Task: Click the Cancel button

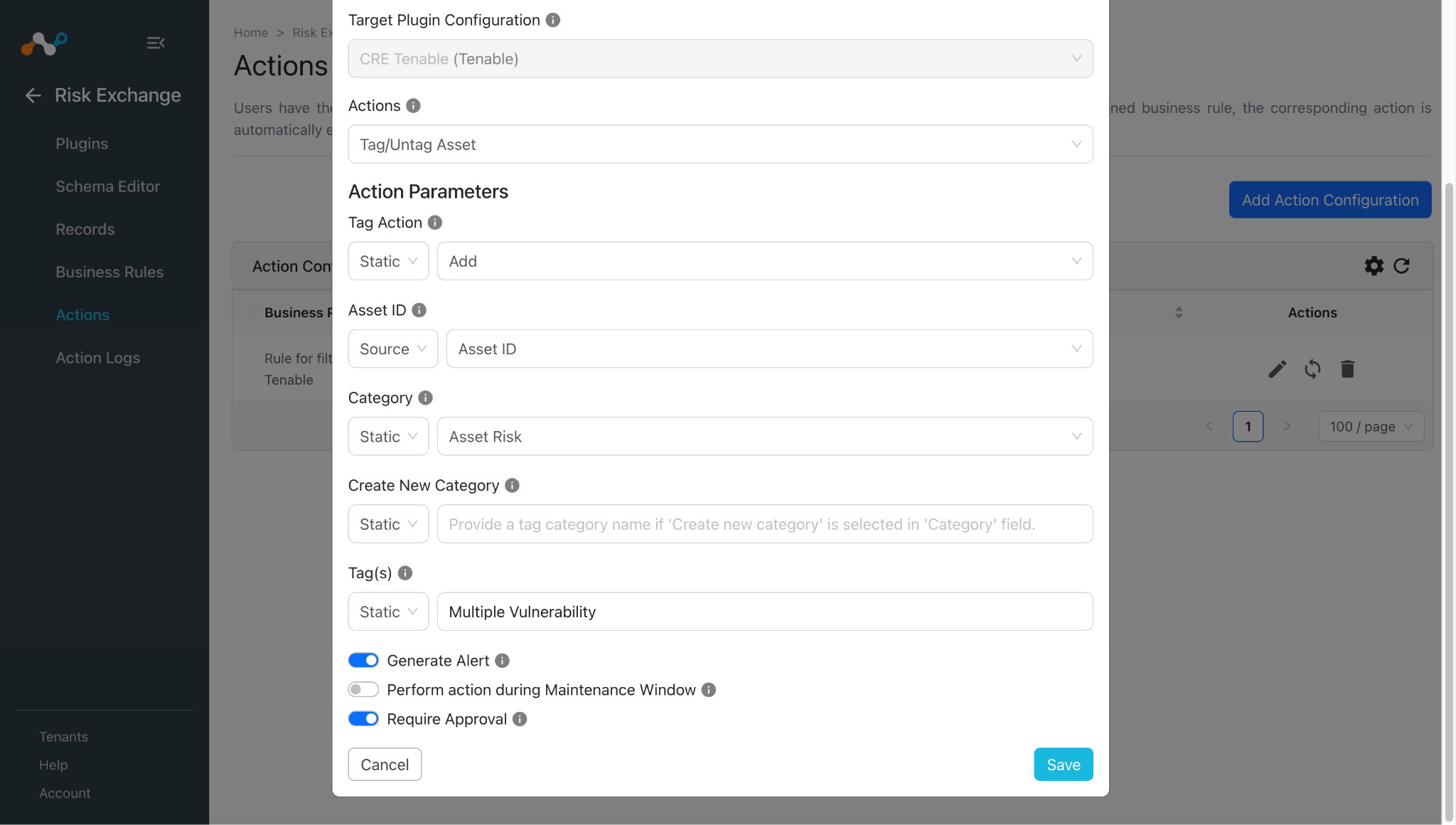Action: [385, 764]
